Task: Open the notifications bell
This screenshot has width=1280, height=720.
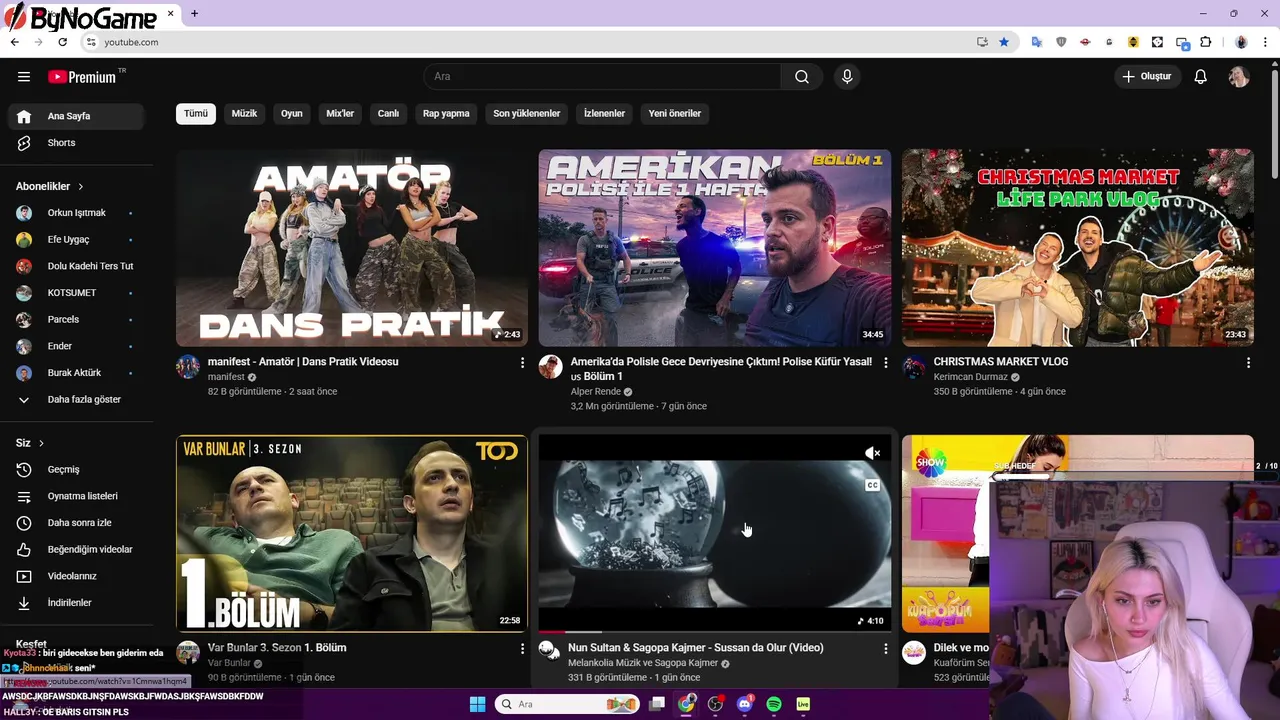Action: click(x=1201, y=77)
